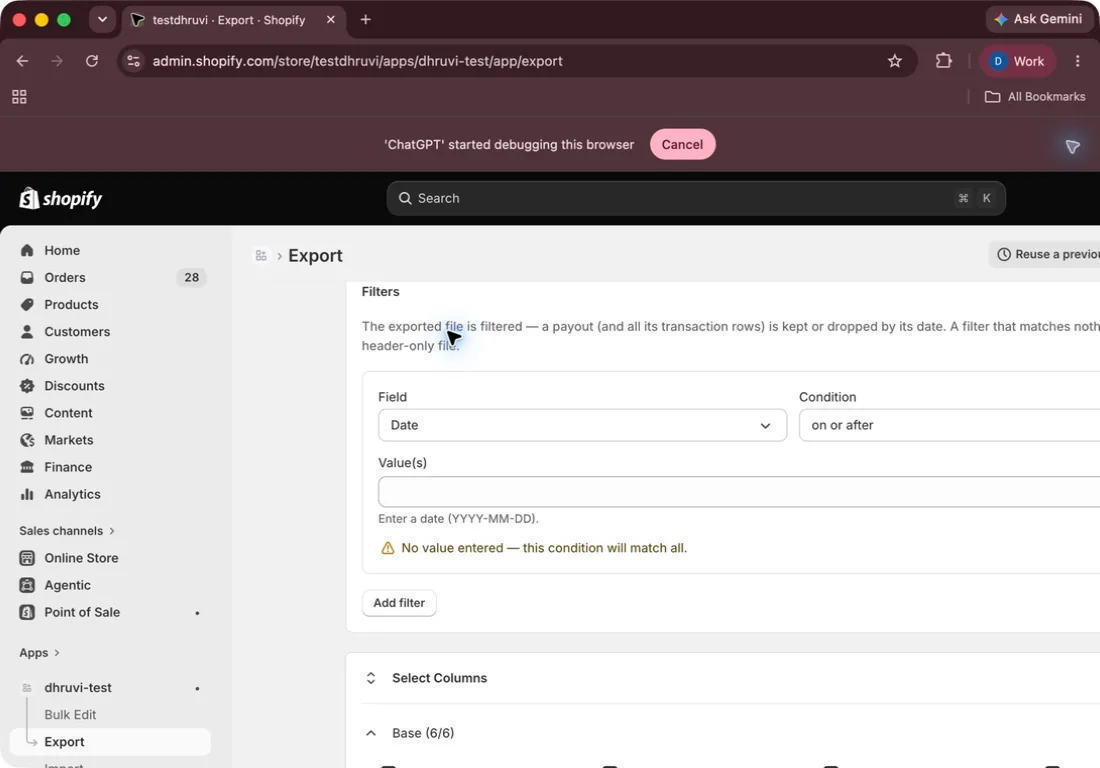This screenshot has width=1100, height=768.
Task: Click the Point of Sale icon
Action: tap(27, 612)
